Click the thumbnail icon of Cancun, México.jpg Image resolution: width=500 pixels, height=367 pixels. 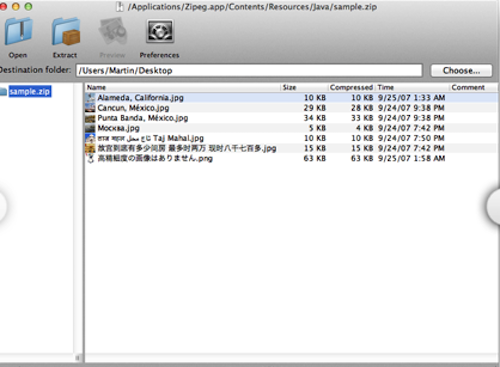coord(90,108)
